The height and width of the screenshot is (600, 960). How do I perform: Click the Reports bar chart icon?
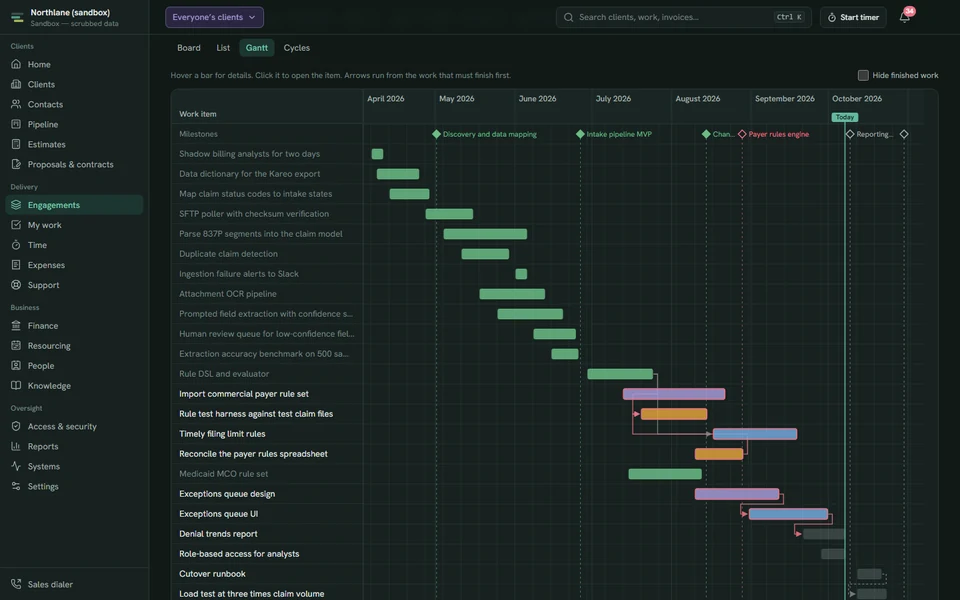click(x=16, y=446)
